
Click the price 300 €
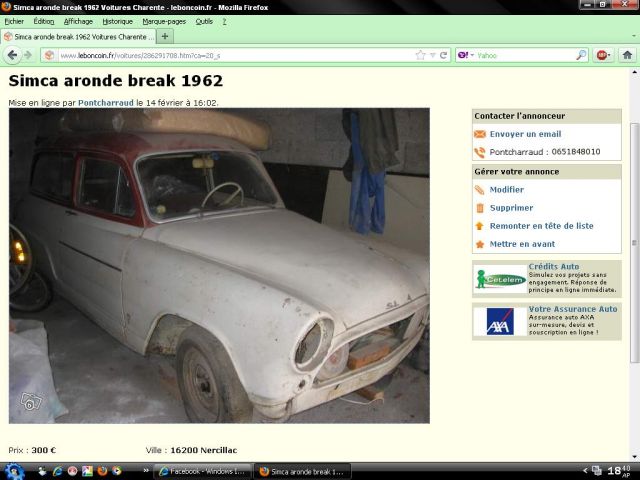(44, 450)
